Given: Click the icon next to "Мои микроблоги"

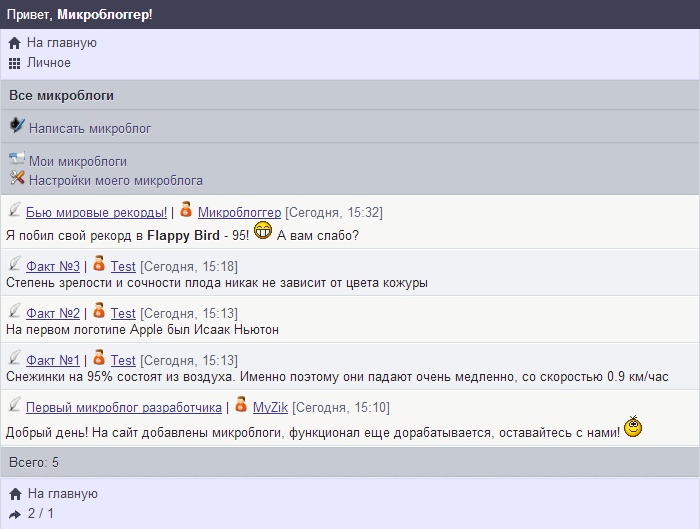Looking at the screenshot, I should 17,158.
